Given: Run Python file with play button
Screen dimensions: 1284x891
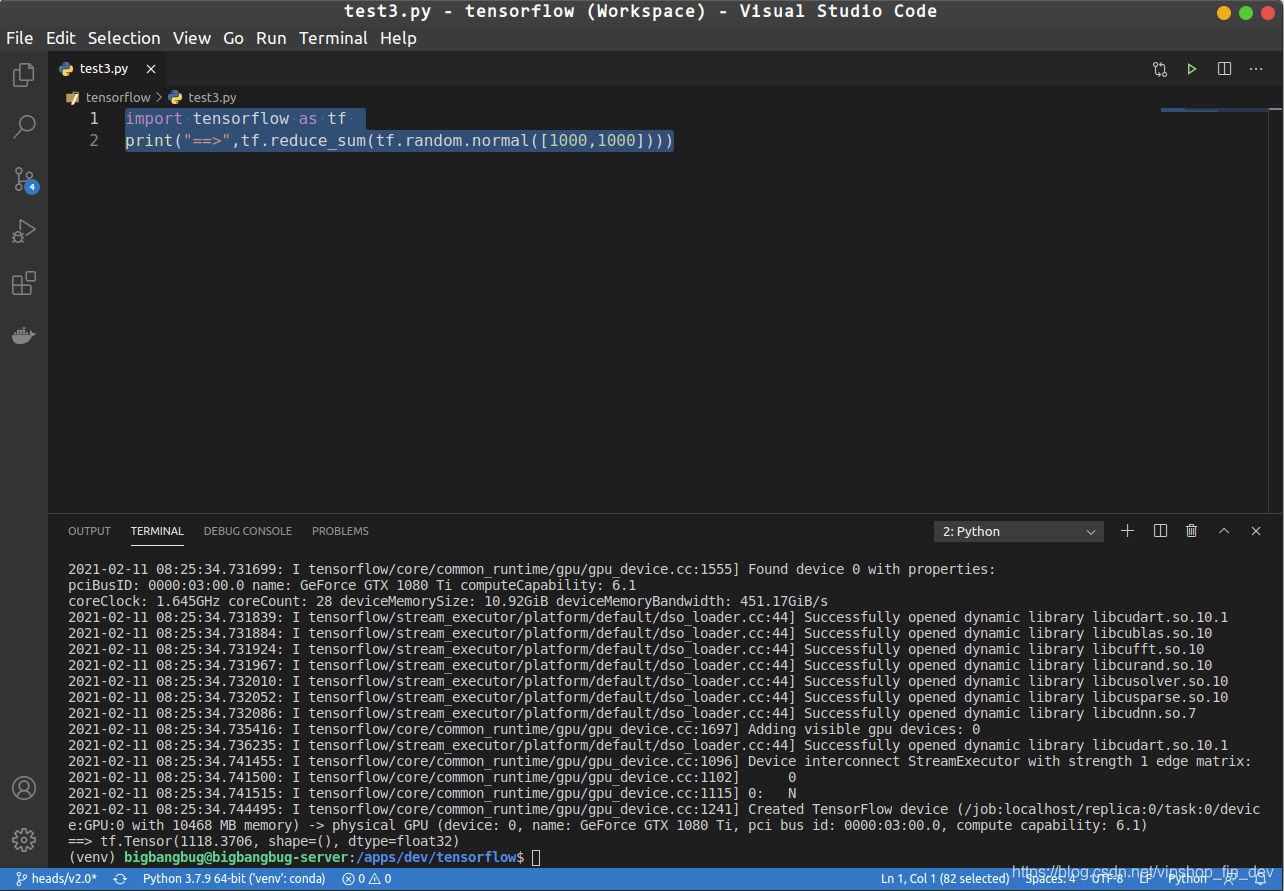Looking at the screenshot, I should pos(1192,69).
